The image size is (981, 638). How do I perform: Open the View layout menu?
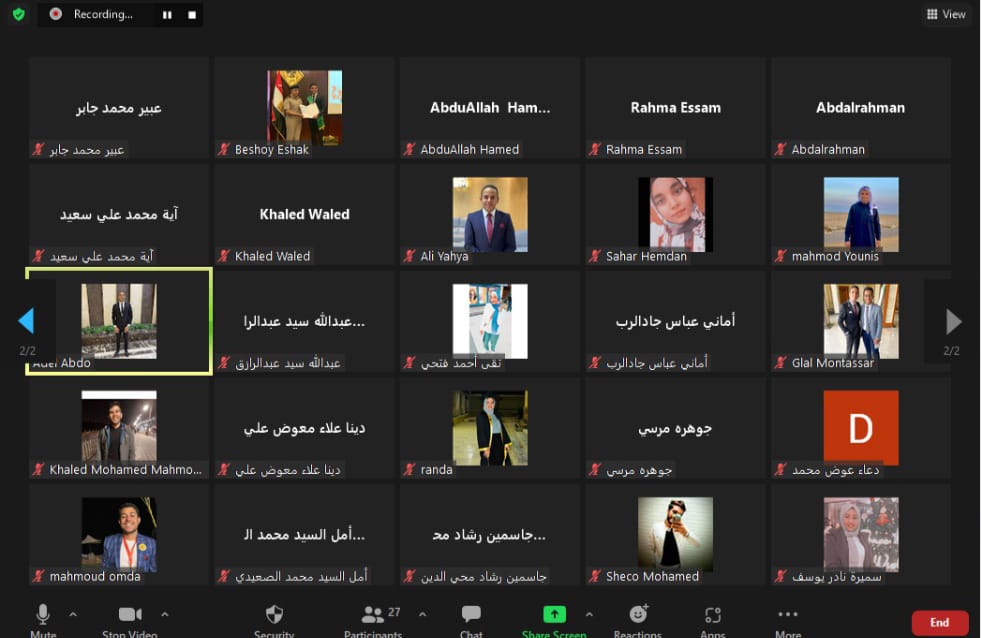tap(946, 14)
